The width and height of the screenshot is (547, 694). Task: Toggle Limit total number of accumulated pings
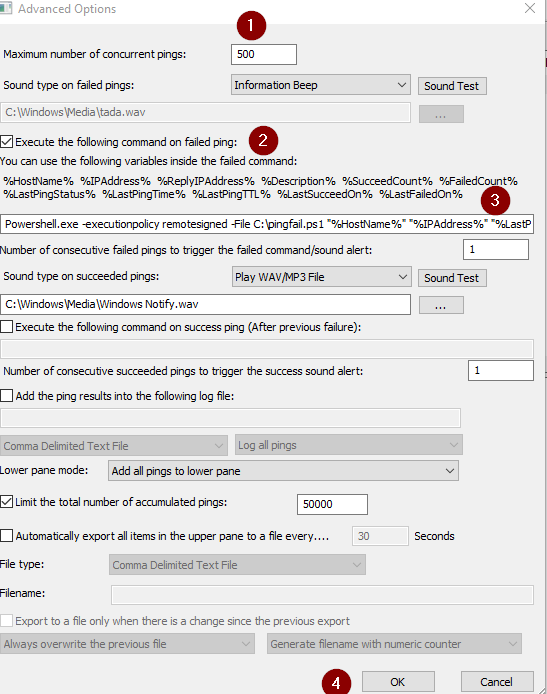pyautogui.click(x=7, y=501)
